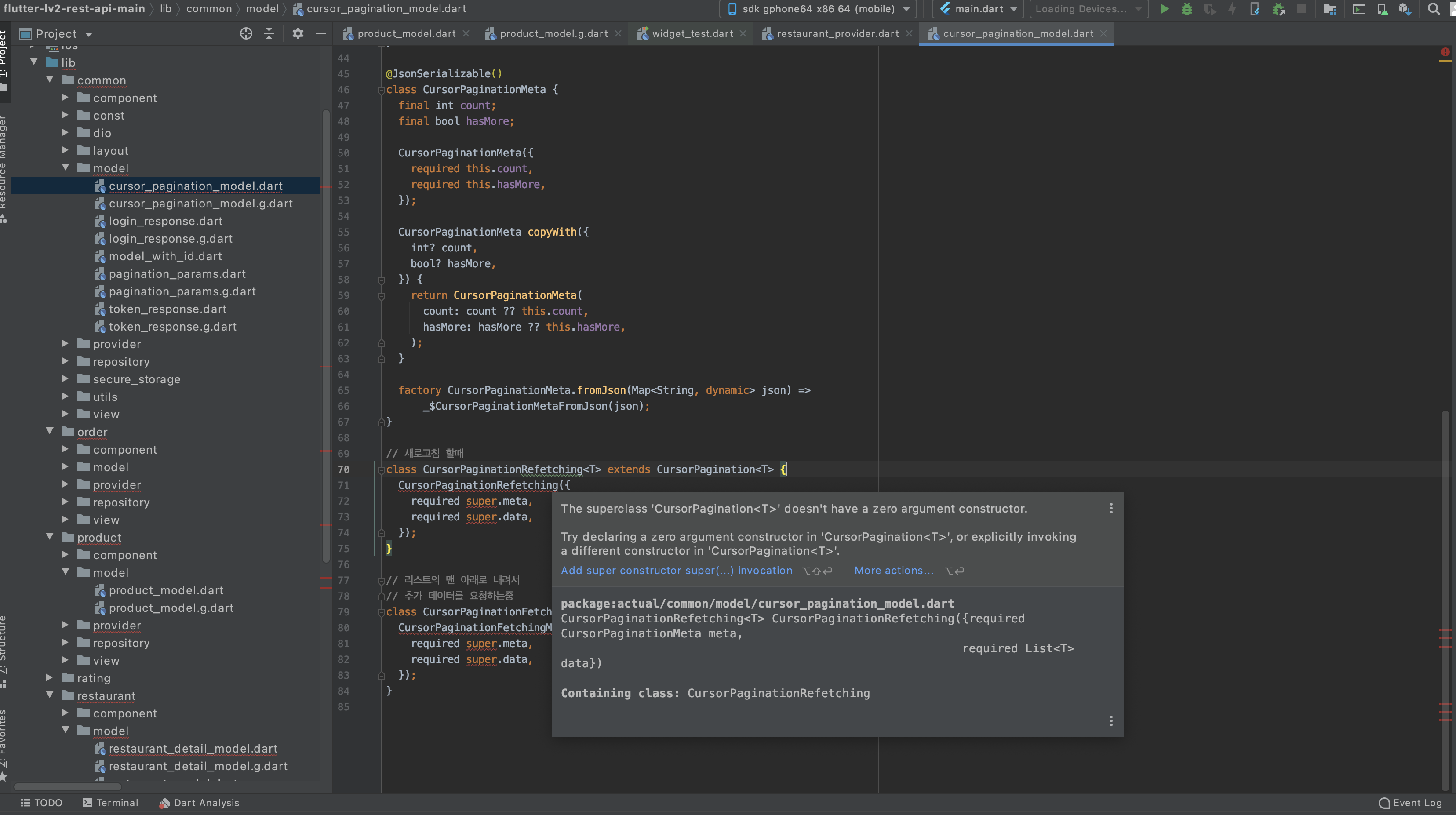This screenshot has height=815, width=1456.
Task: Open the main.dart run configuration dropdown
Action: coord(978,9)
